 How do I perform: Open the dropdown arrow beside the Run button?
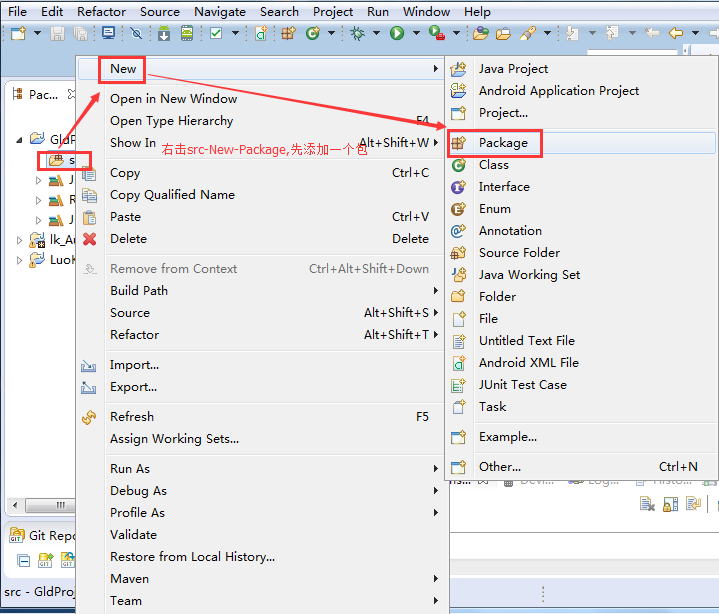pyautogui.click(x=416, y=33)
